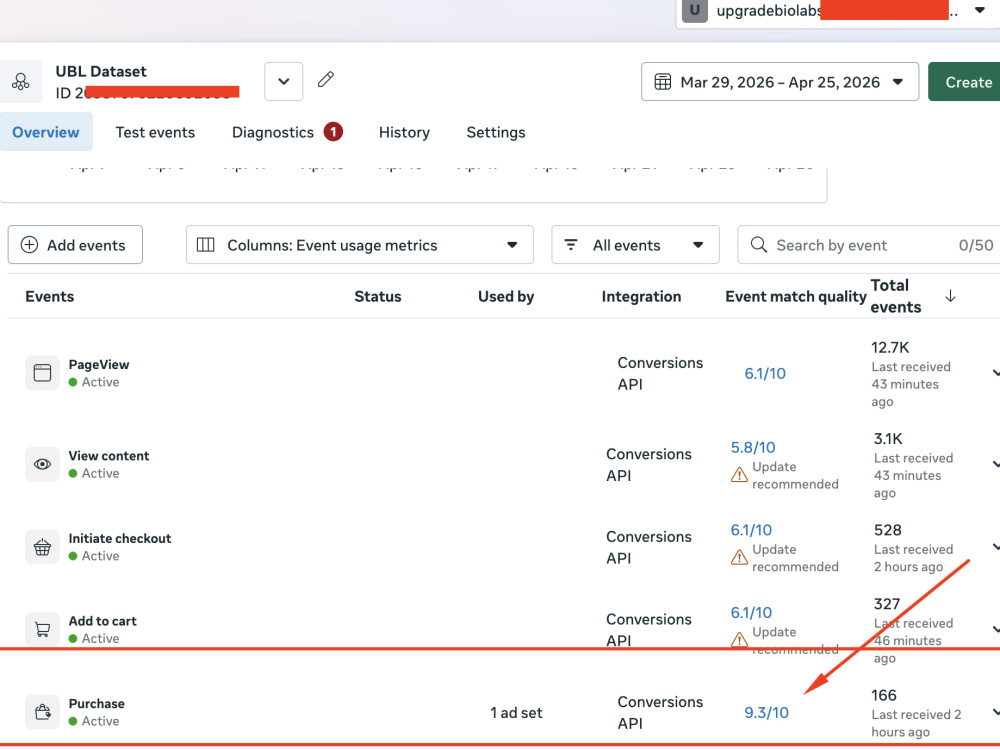Image resolution: width=1000 pixels, height=750 pixels.
Task: Click the 12.7K total events value
Action: [x=890, y=348]
